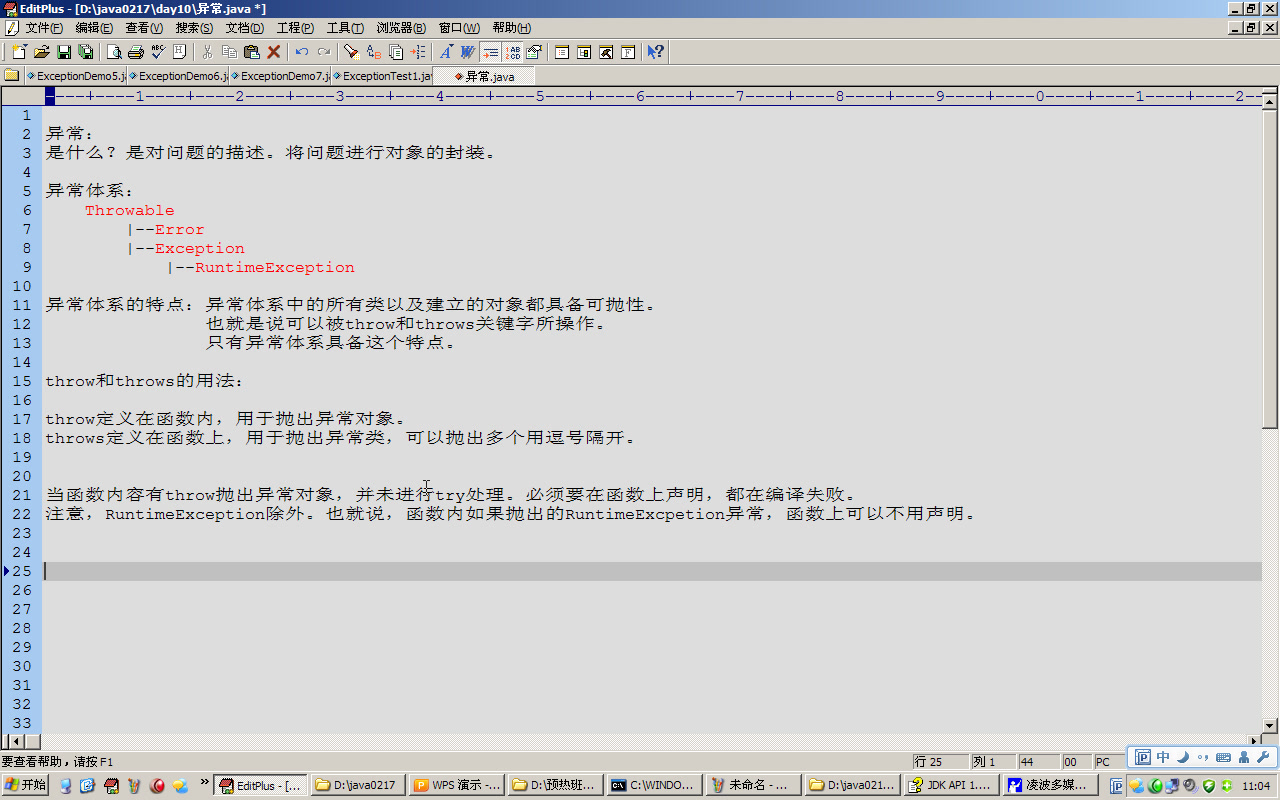Screen dimensions: 1280x800
Task: Open the 帮助(H) menu
Action: (512, 28)
